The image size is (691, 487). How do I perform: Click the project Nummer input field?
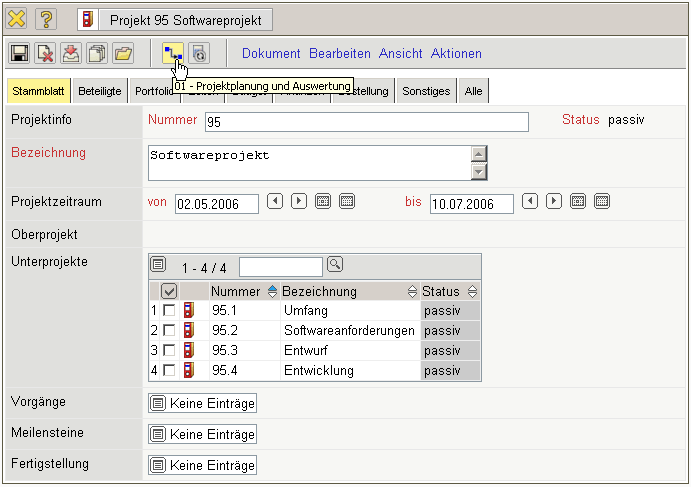pos(366,122)
